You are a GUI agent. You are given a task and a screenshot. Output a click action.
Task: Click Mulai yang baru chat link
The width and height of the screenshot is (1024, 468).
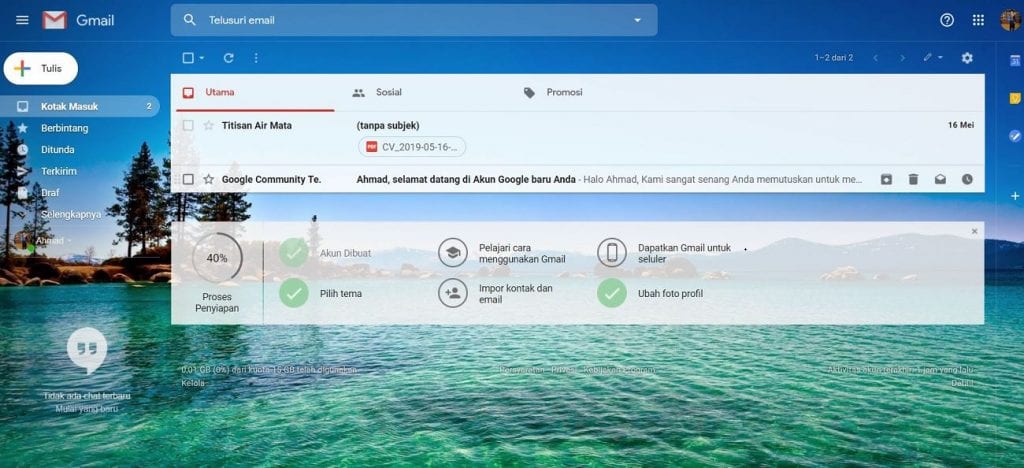coord(87,409)
